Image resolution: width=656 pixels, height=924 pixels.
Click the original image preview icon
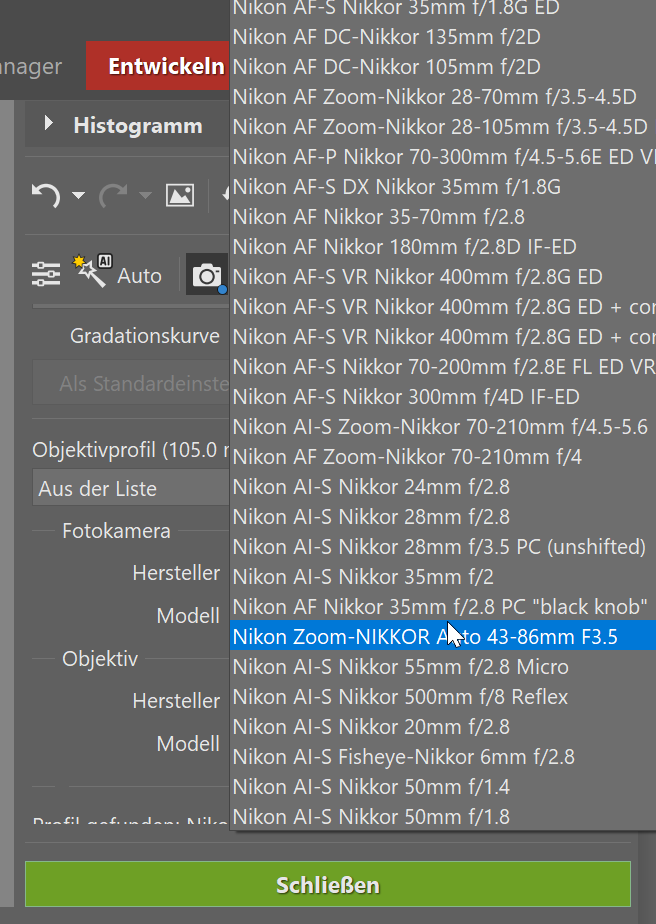(179, 195)
